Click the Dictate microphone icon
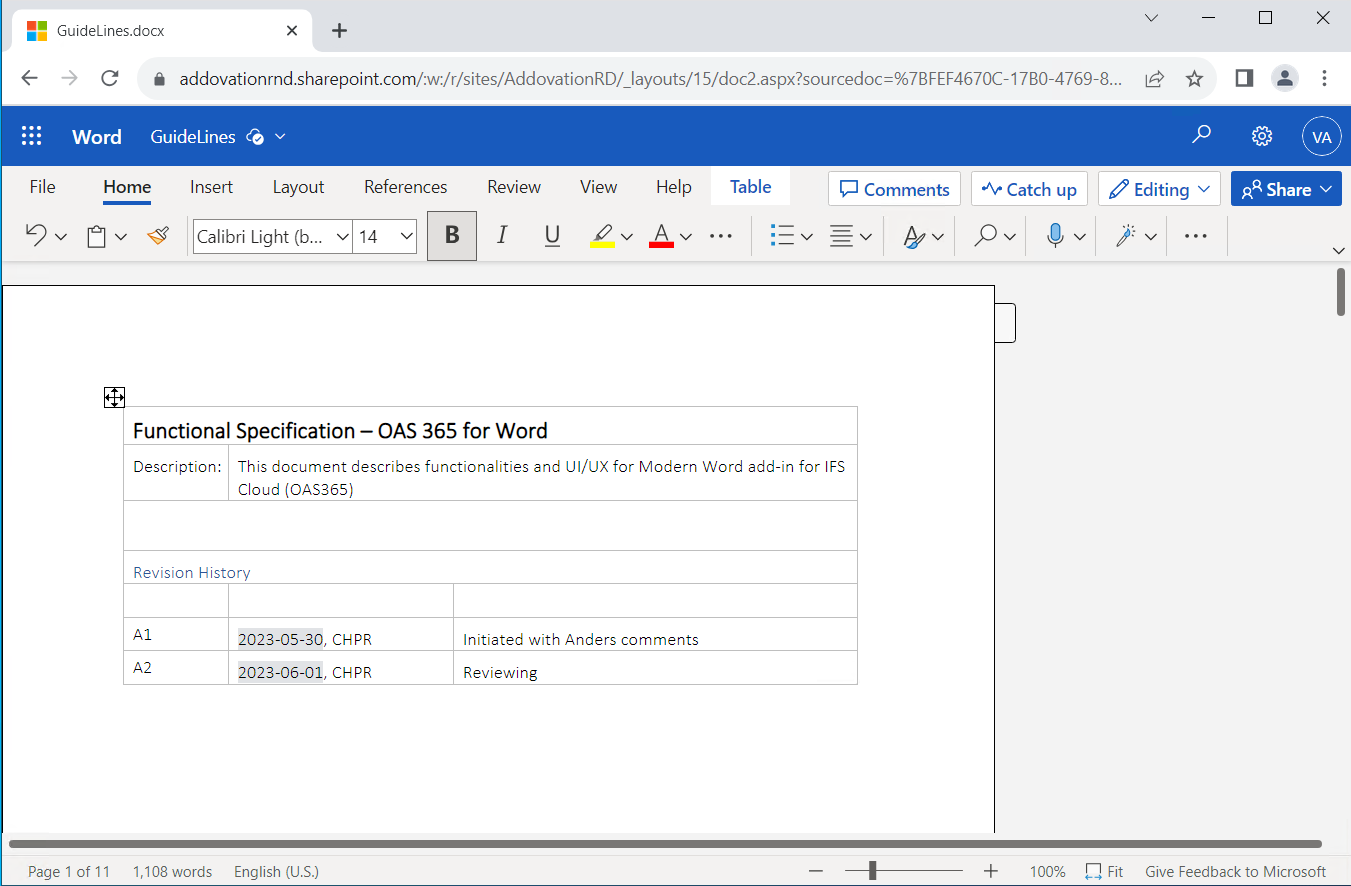Image resolution: width=1351 pixels, height=886 pixels. tap(1055, 236)
